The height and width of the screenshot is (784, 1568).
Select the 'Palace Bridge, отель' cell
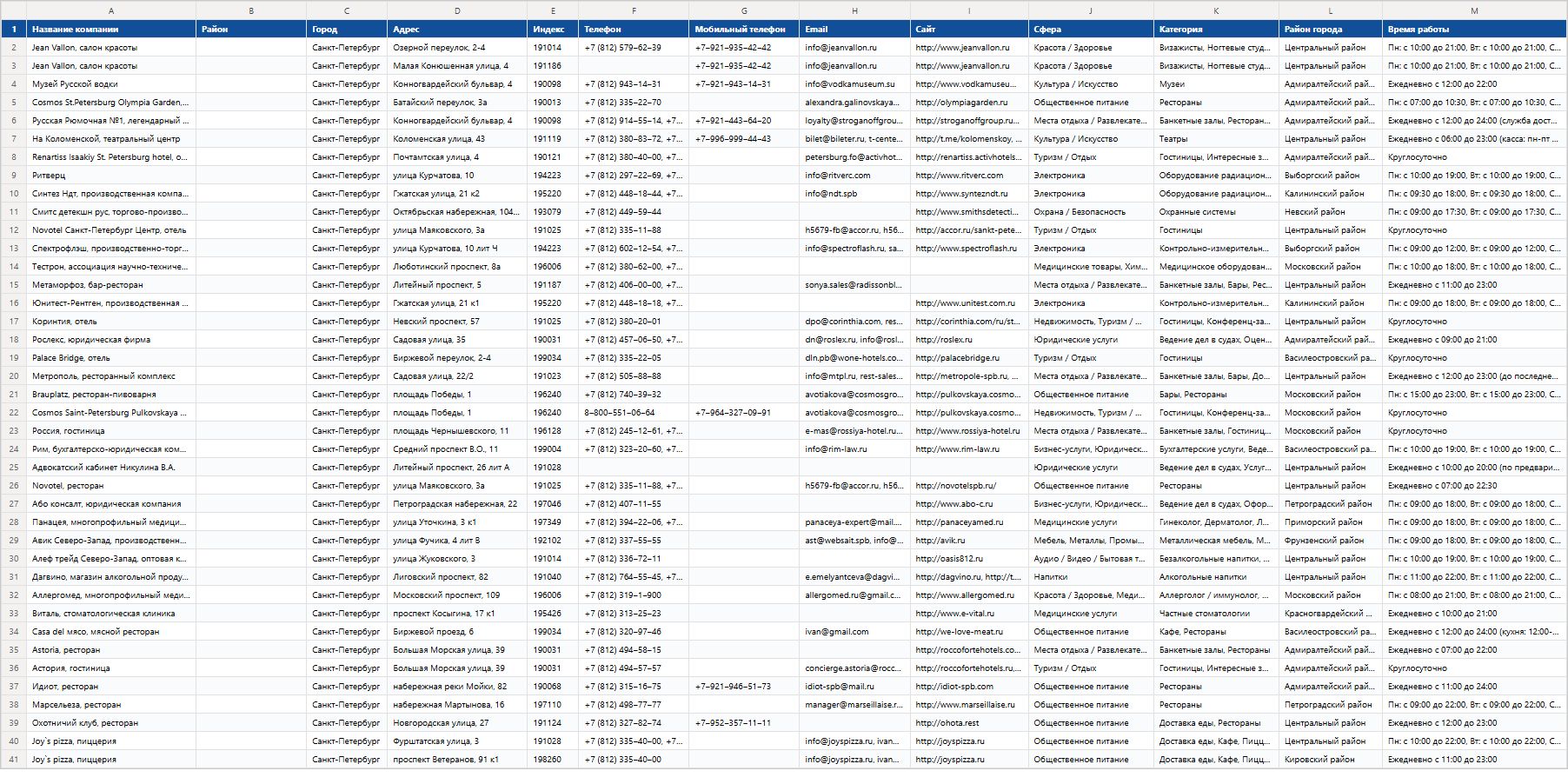coord(111,358)
